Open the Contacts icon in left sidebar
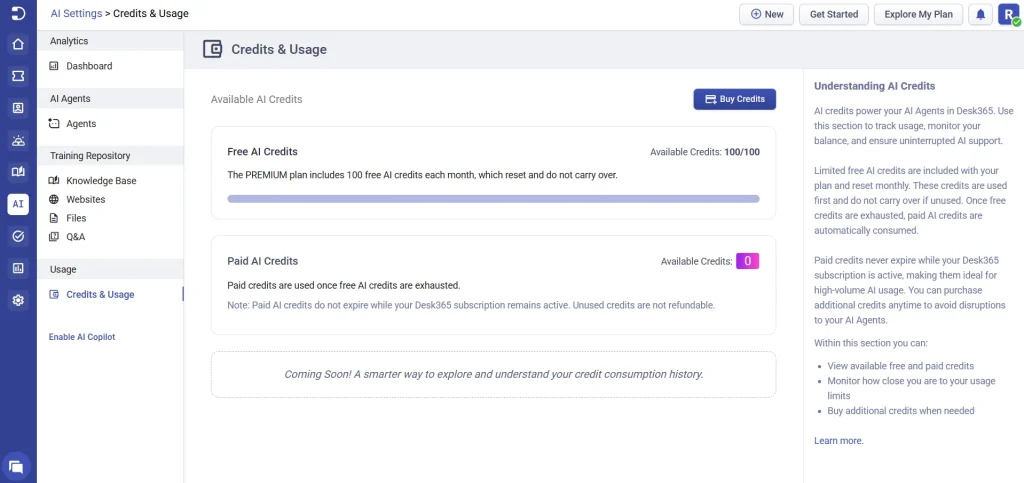The height and width of the screenshot is (483, 1024). click(x=18, y=108)
